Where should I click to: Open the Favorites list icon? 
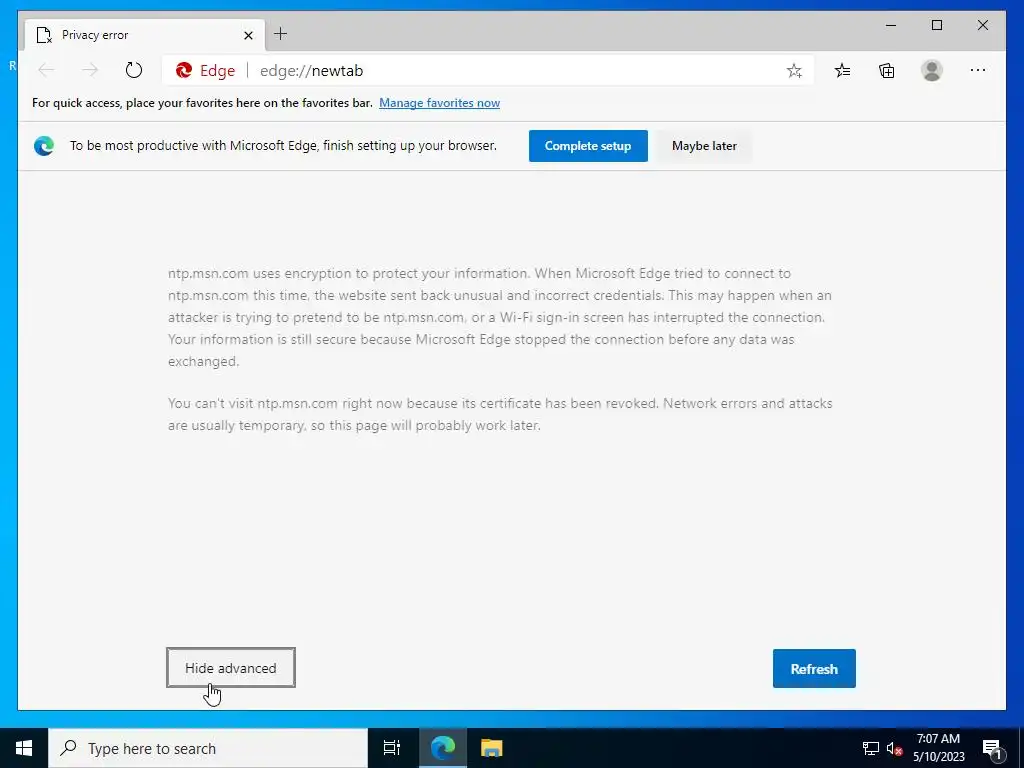pyautogui.click(x=842, y=70)
